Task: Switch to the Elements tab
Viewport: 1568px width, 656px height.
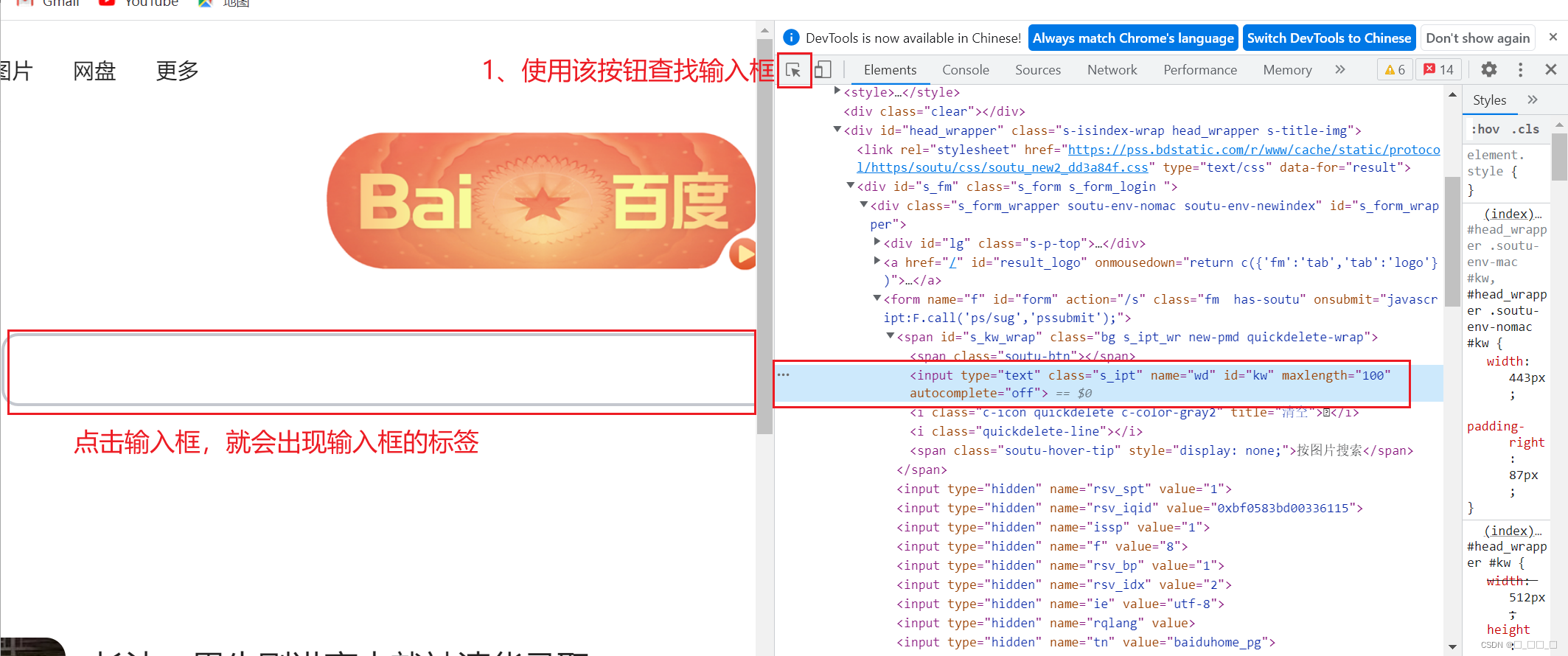Action: pos(890,70)
